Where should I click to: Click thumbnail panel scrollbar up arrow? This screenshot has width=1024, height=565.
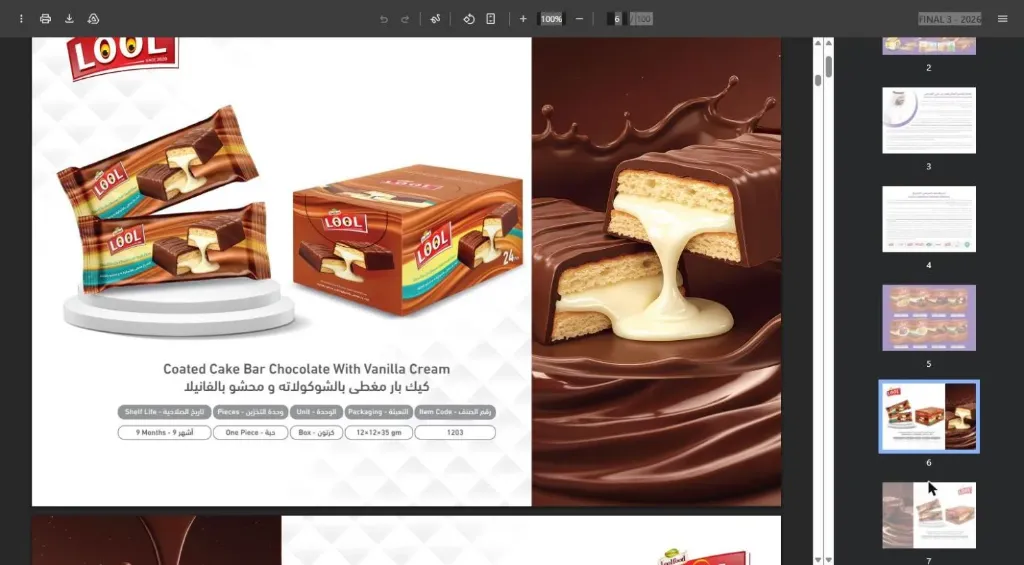[x=829, y=42]
